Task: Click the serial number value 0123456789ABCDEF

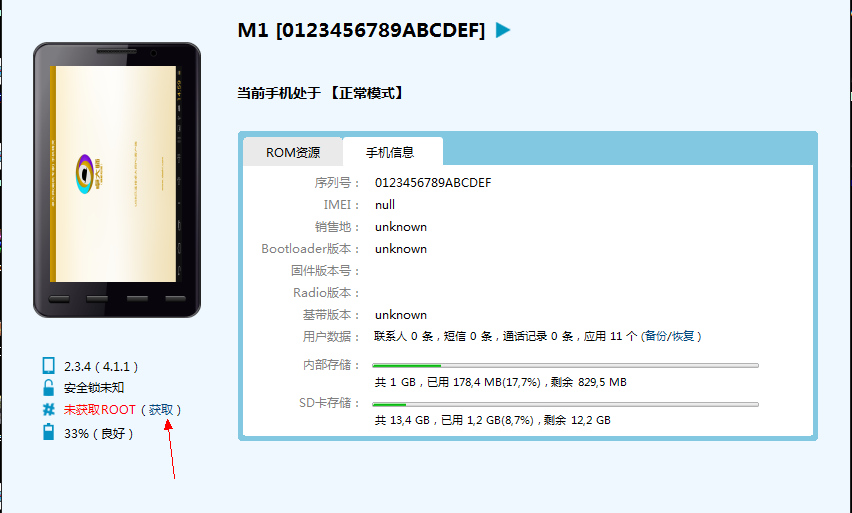Action: (x=433, y=183)
